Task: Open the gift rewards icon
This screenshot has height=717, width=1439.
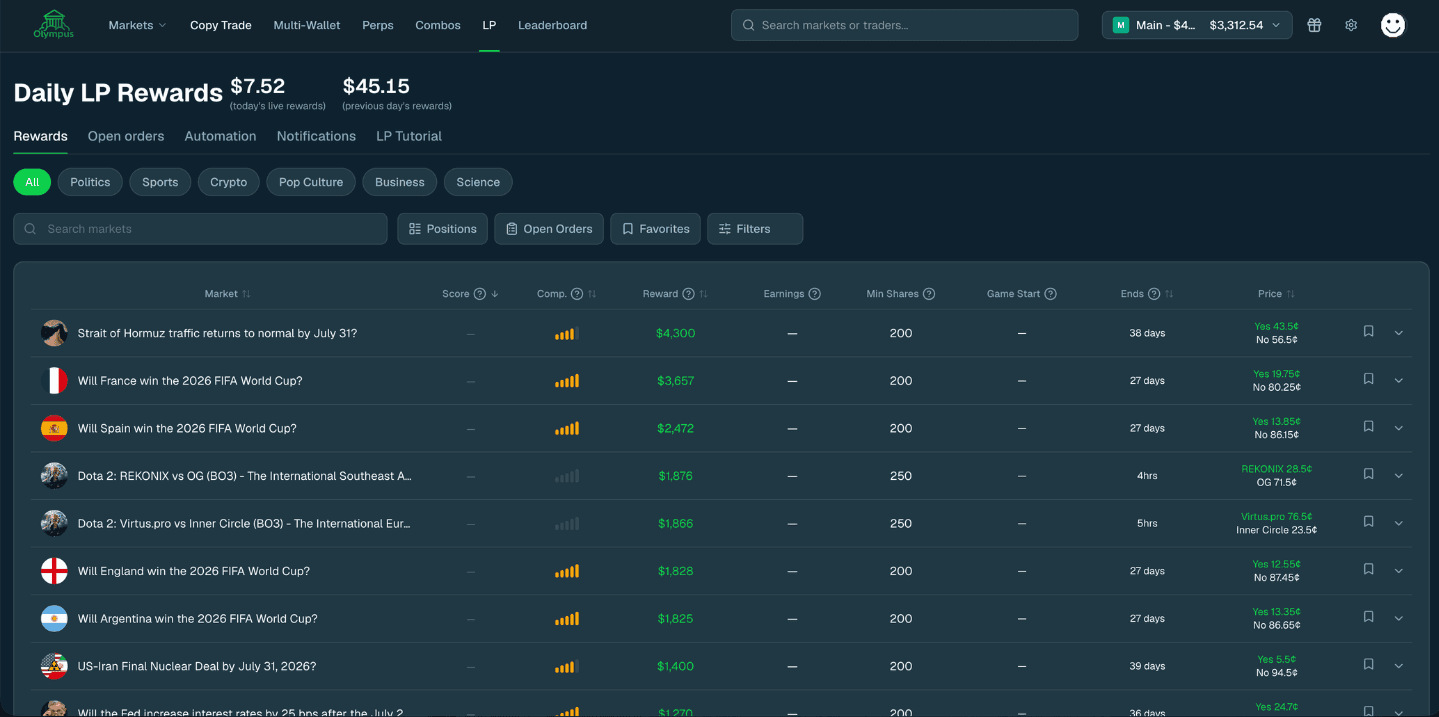Action: [1314, 25]
